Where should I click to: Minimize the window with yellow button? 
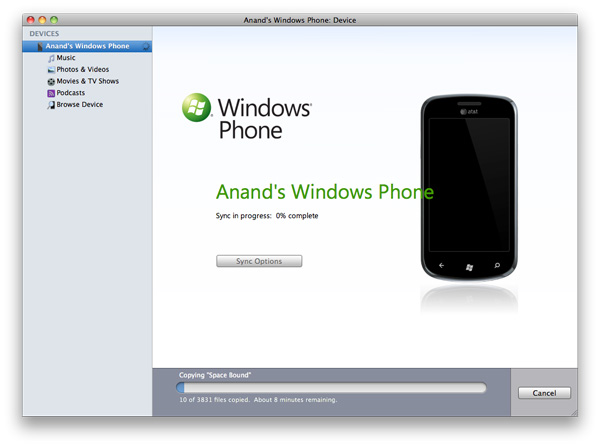[x=42, y=20]
